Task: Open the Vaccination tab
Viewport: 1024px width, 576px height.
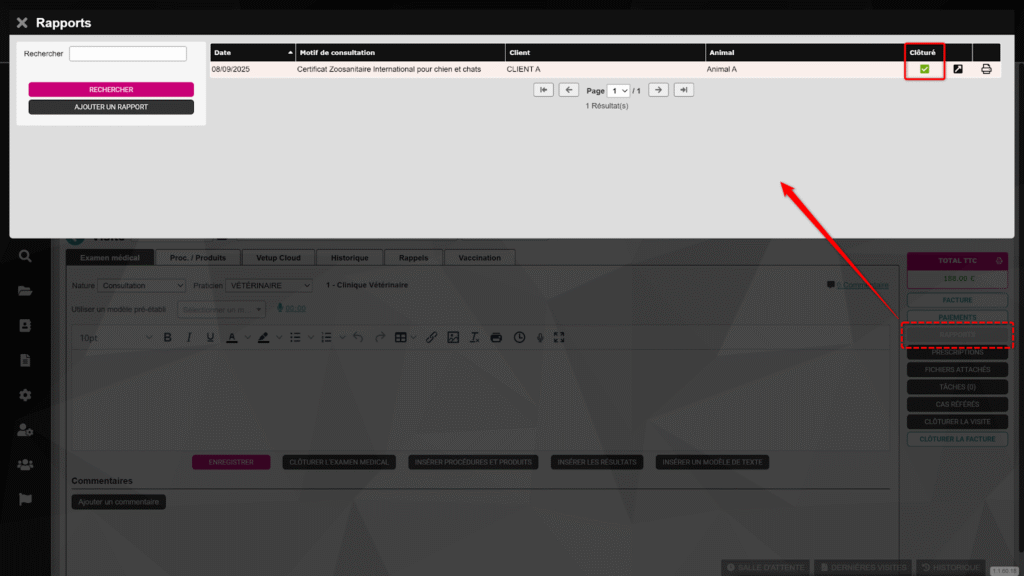Action: point(480,258)
